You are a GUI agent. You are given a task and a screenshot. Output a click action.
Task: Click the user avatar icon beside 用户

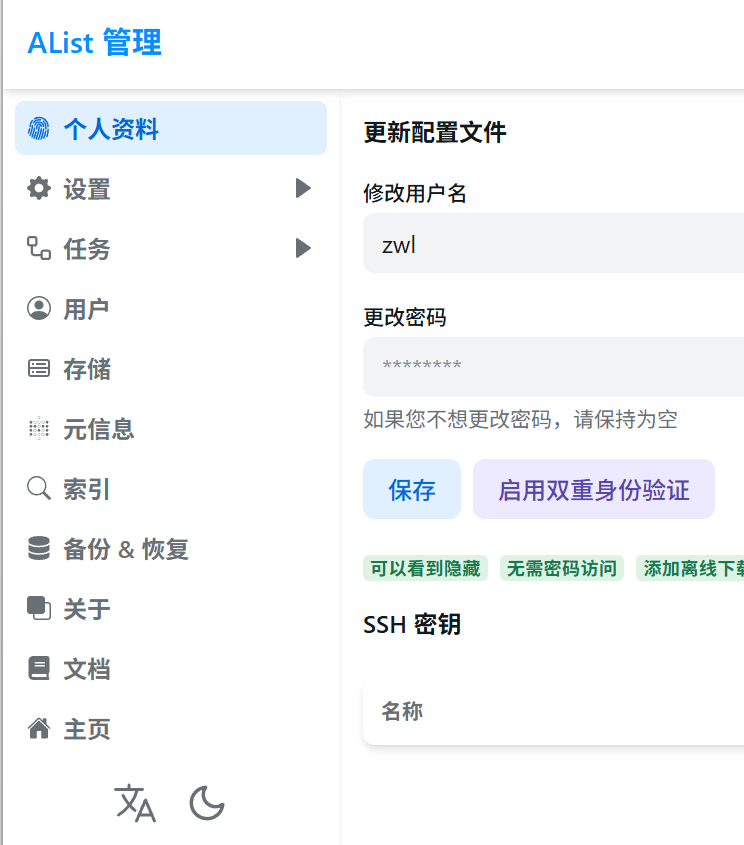click(x=39, y=308)
